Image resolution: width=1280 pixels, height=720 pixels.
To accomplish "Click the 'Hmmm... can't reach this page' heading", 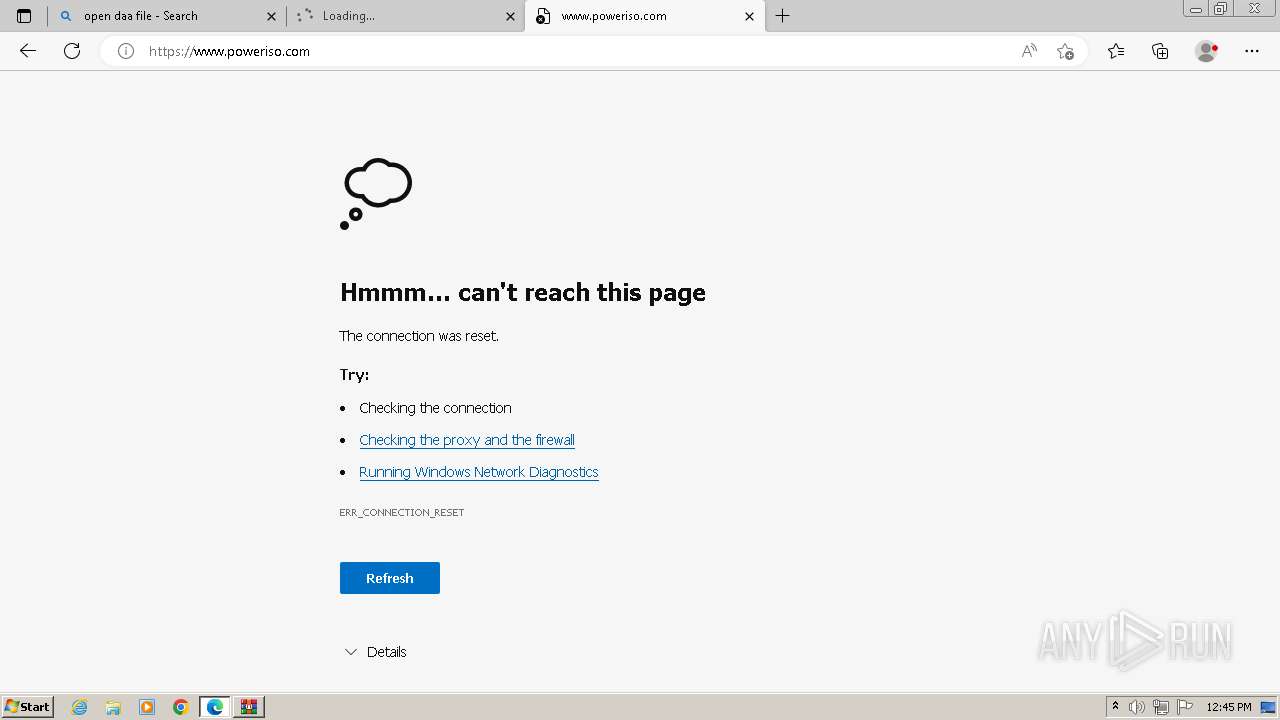I will pos(523,292).
